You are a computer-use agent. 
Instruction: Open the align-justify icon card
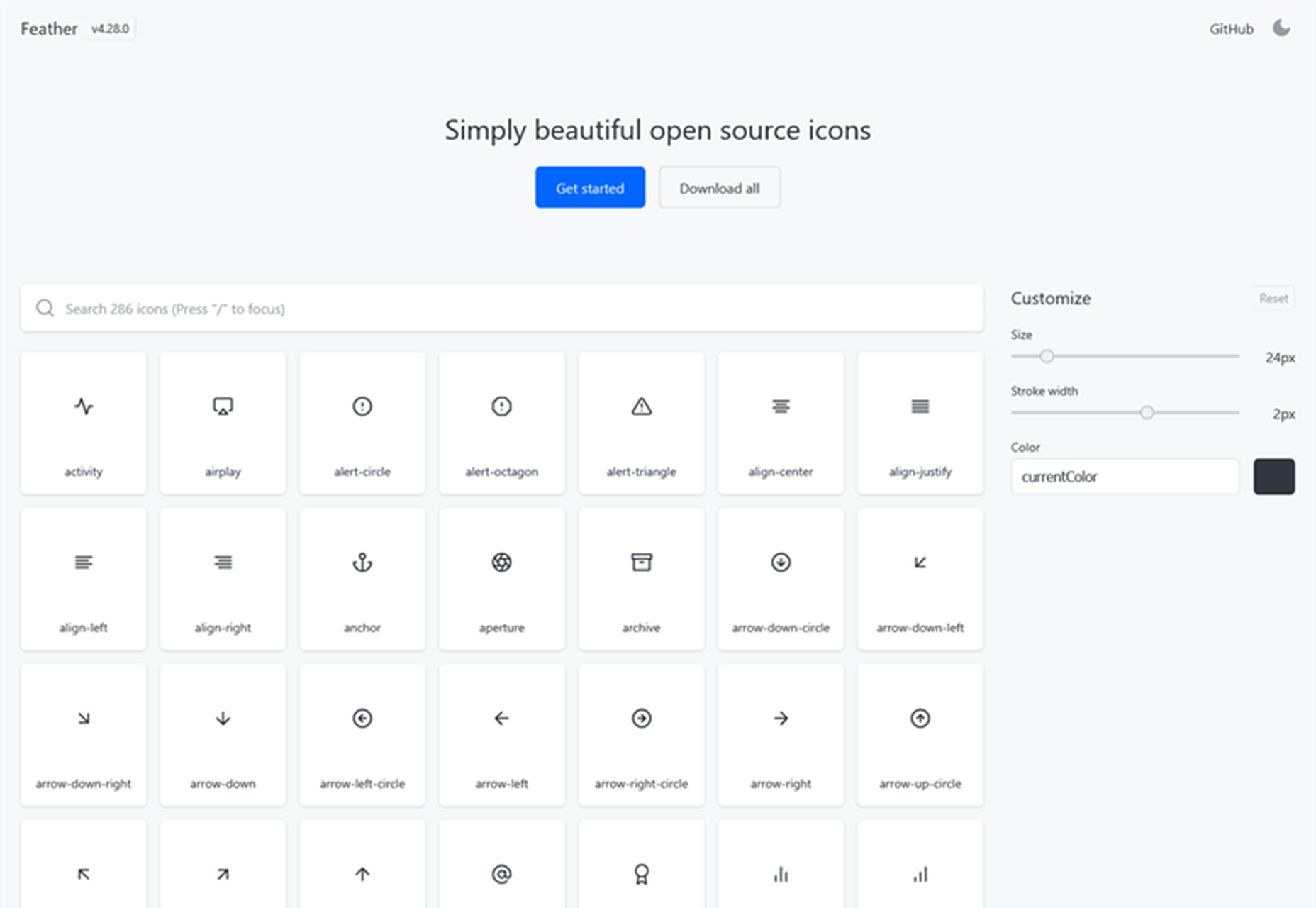920,423
